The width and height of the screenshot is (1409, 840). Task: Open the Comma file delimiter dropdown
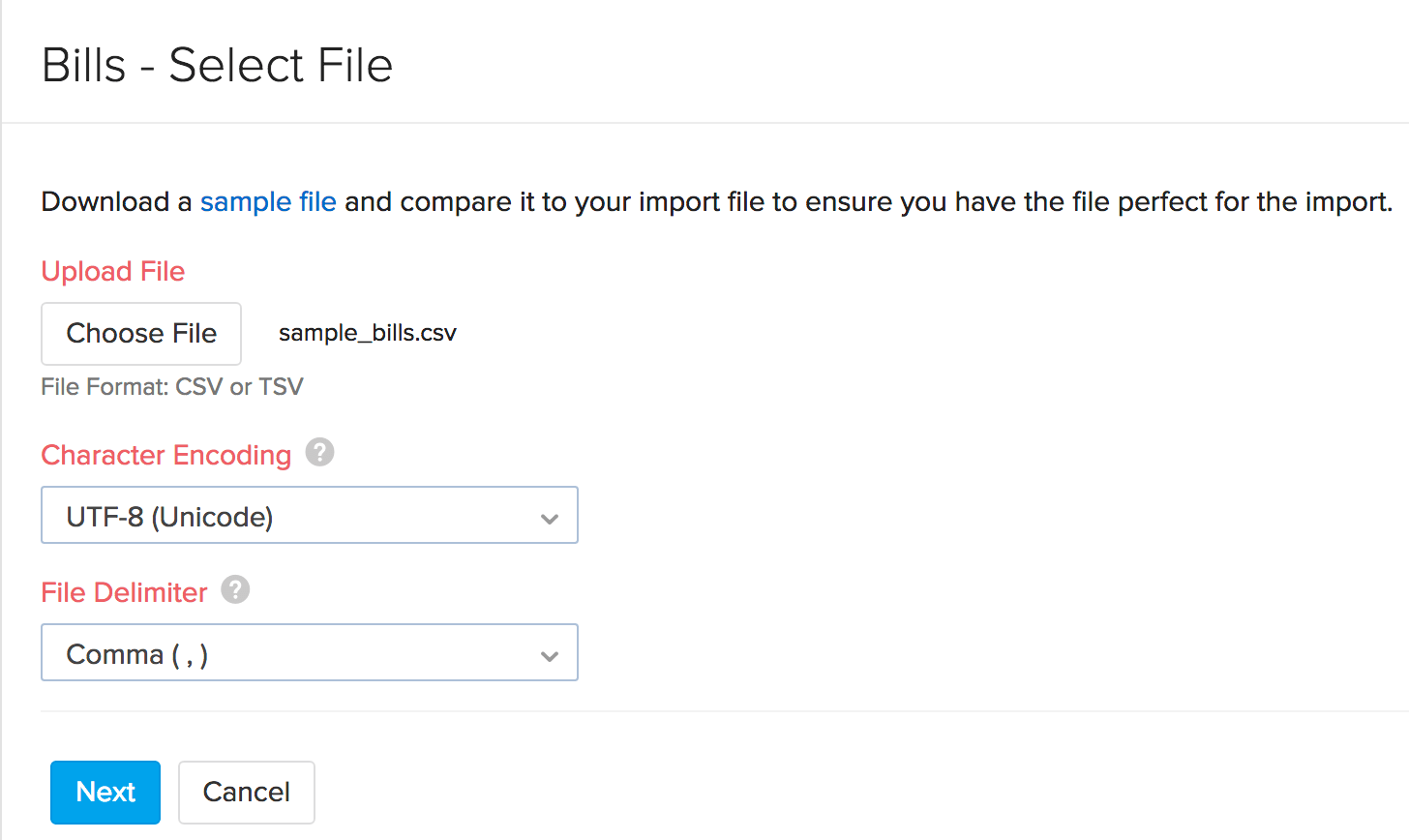coord(310,652)
